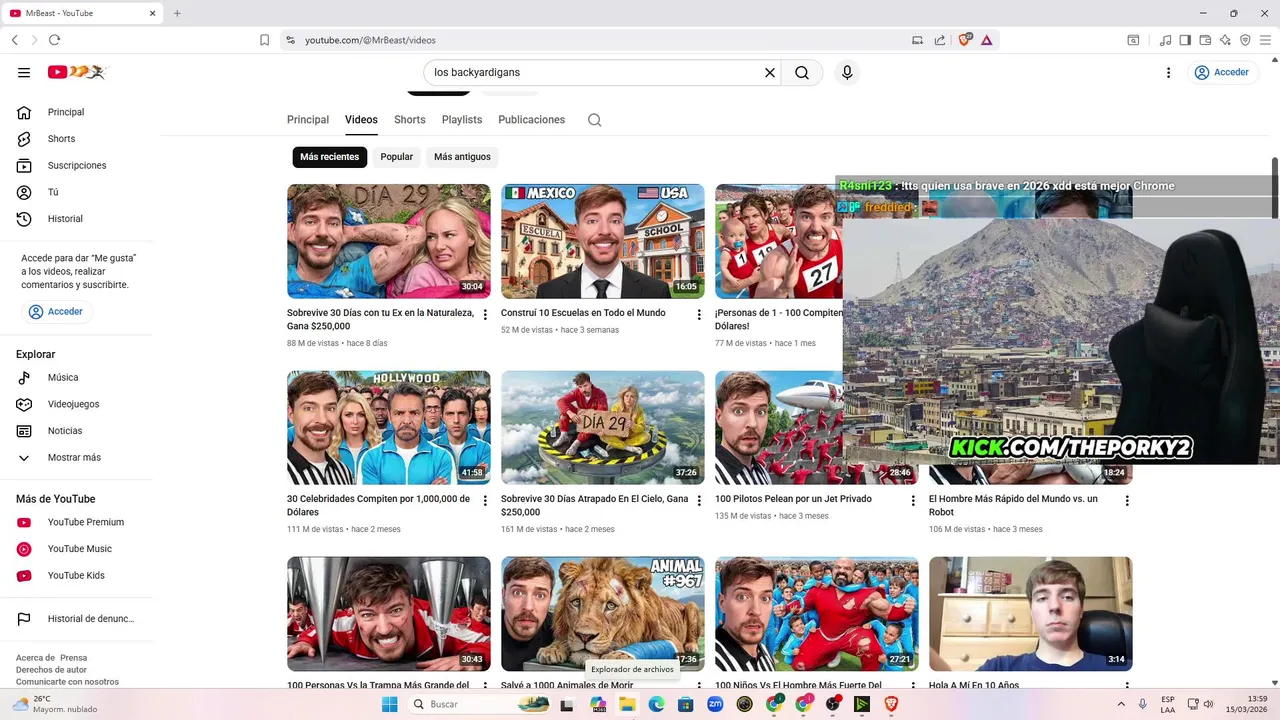Open options for 'El Hombre Más Rápido' video
Viewport: 1280px width, 720px height.
(x=1127, y=500)
